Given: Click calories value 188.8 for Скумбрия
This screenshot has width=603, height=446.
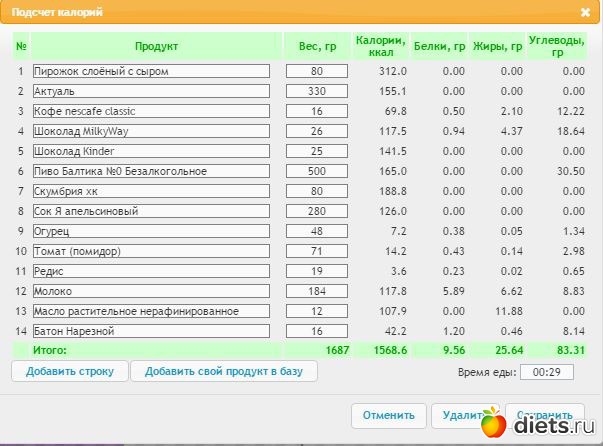Looking at the screenshot, I should click(393, 191).
